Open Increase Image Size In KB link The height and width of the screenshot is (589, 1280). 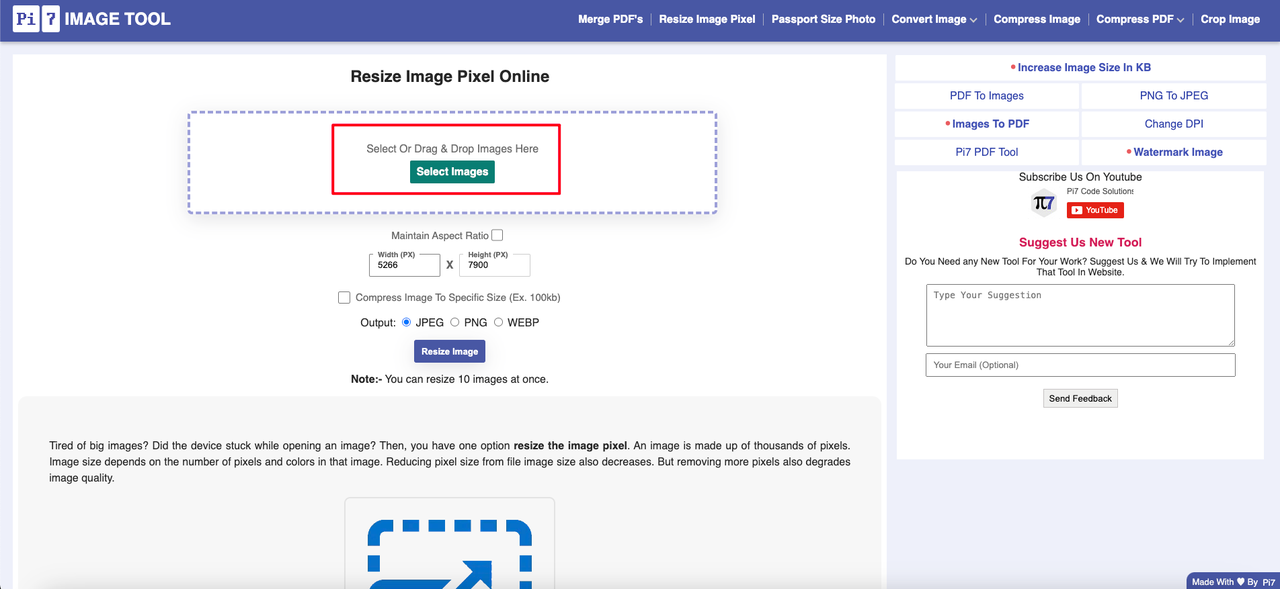pos(1080,68)
